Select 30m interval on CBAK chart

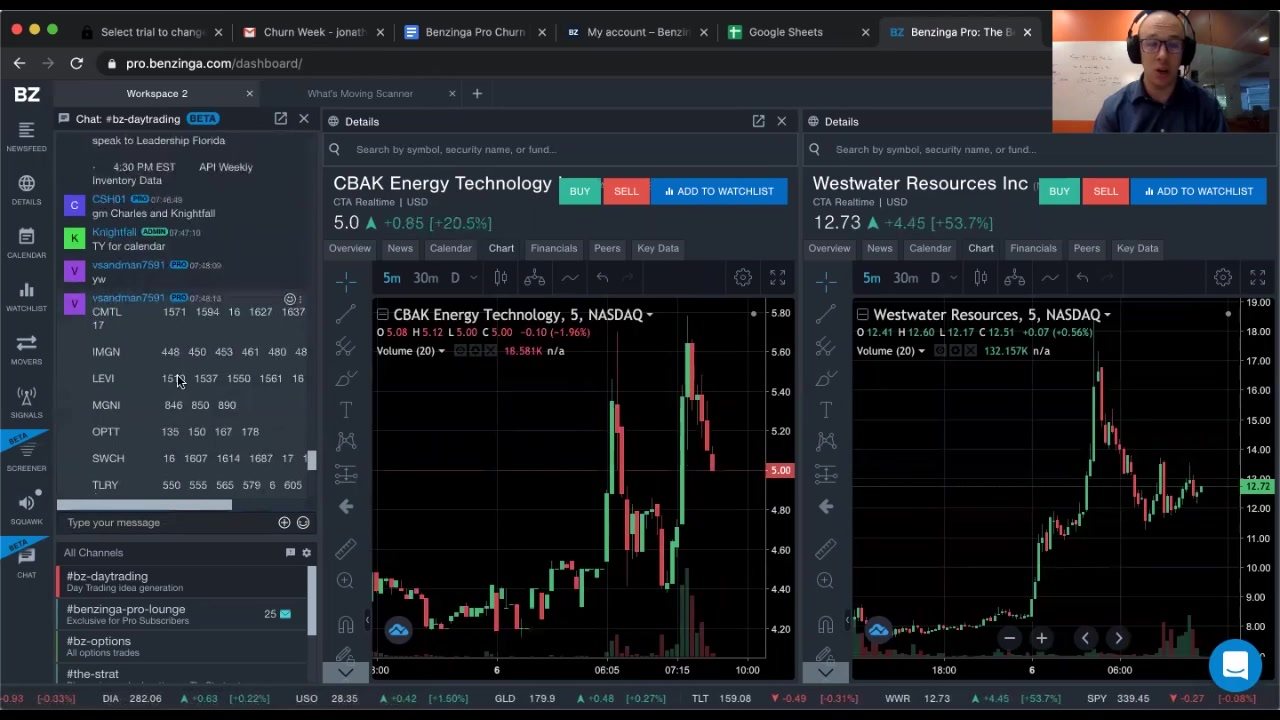tap(426, 278)
